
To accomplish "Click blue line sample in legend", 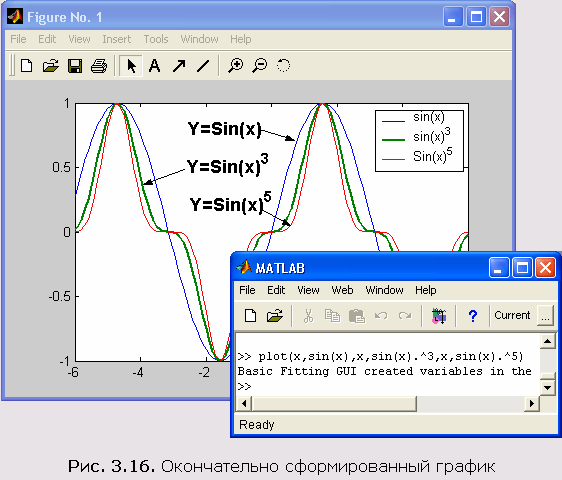I will click(394, 122).
